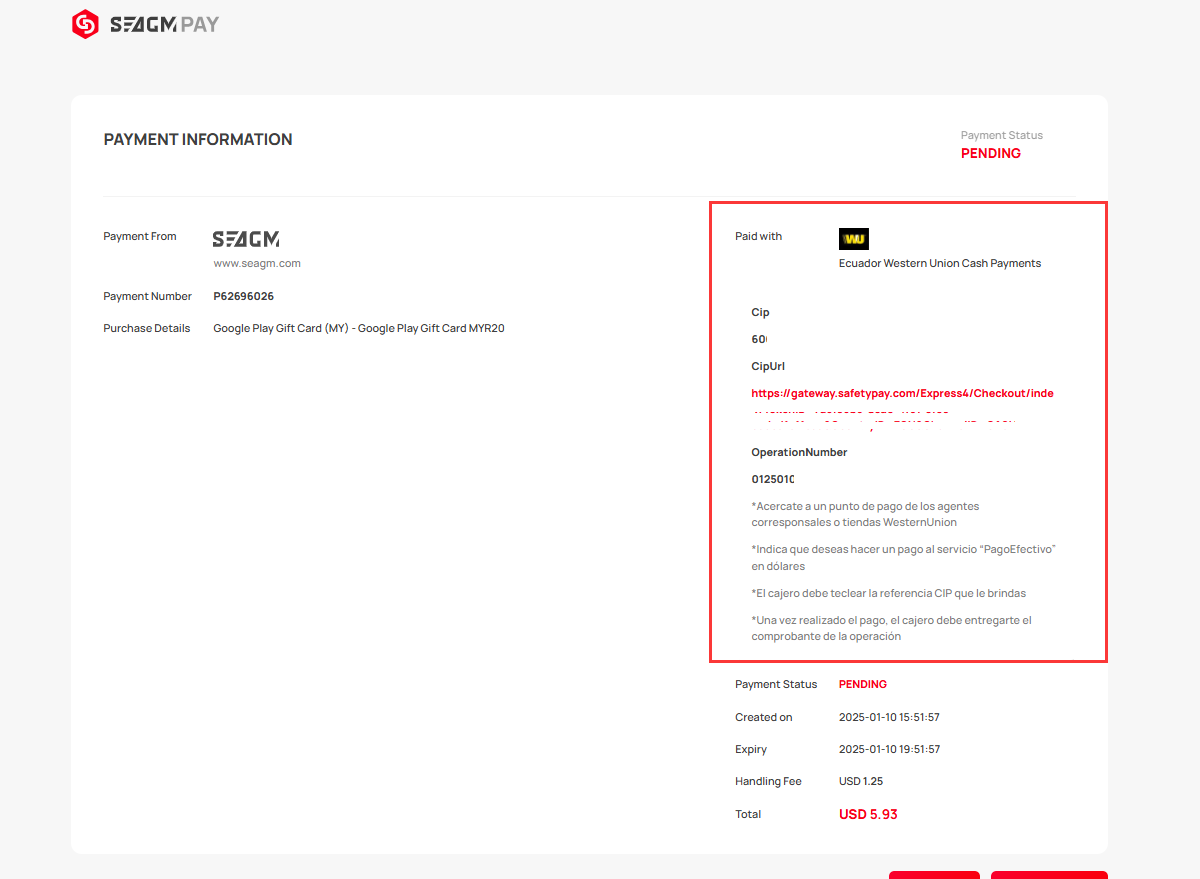This screenshot has height=879, width=1200.
Task: Click the Western Union logo icon
Action: coord(854,239)
